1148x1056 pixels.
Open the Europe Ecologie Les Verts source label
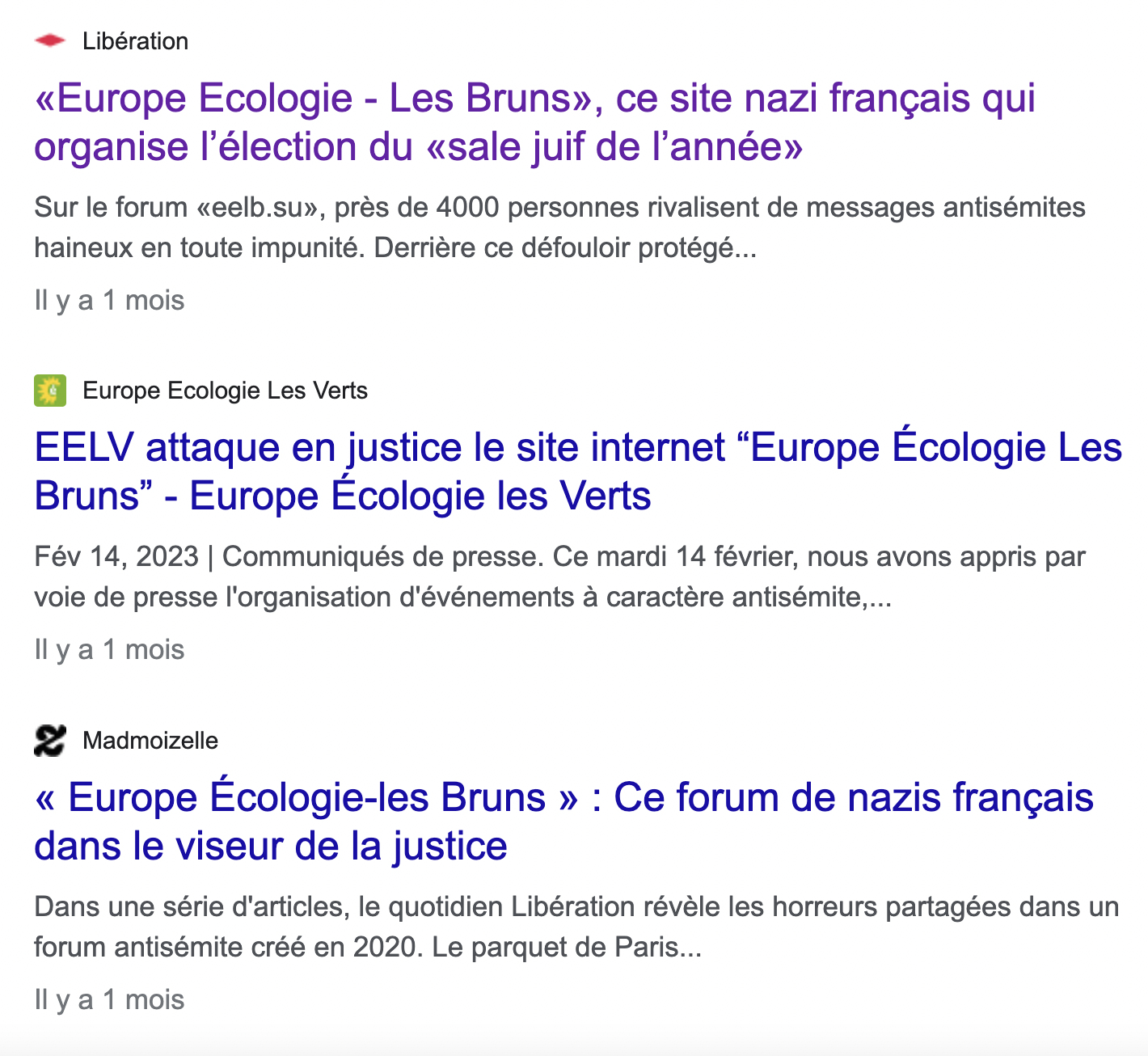[225, 391]
